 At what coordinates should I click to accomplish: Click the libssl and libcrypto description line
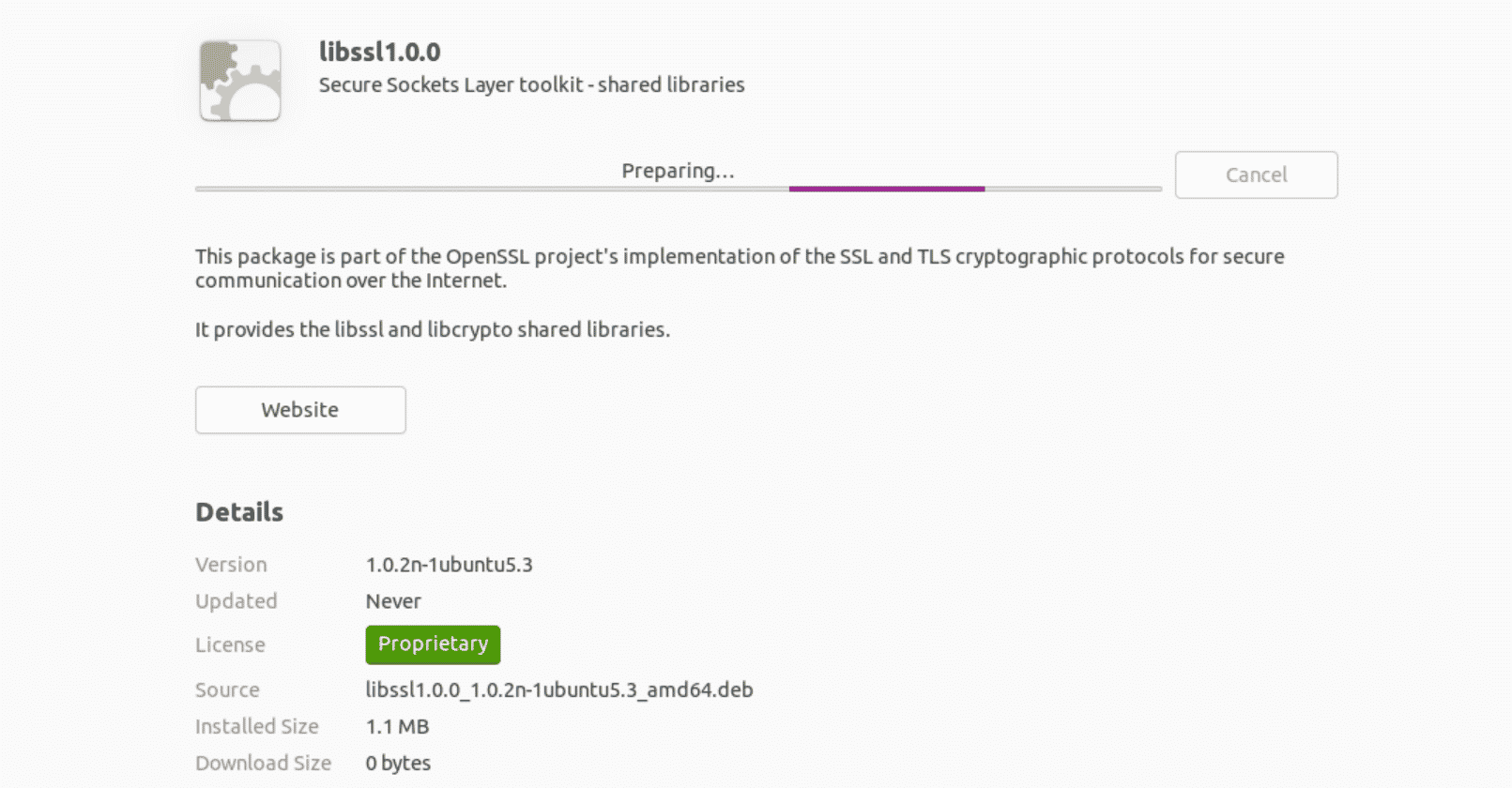[433, 329]
